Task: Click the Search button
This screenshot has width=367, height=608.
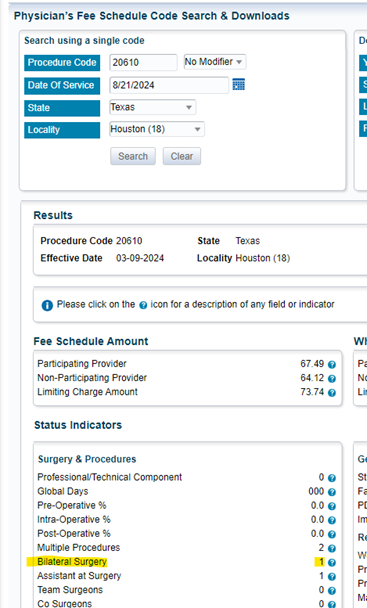Action: coord(133,156)
